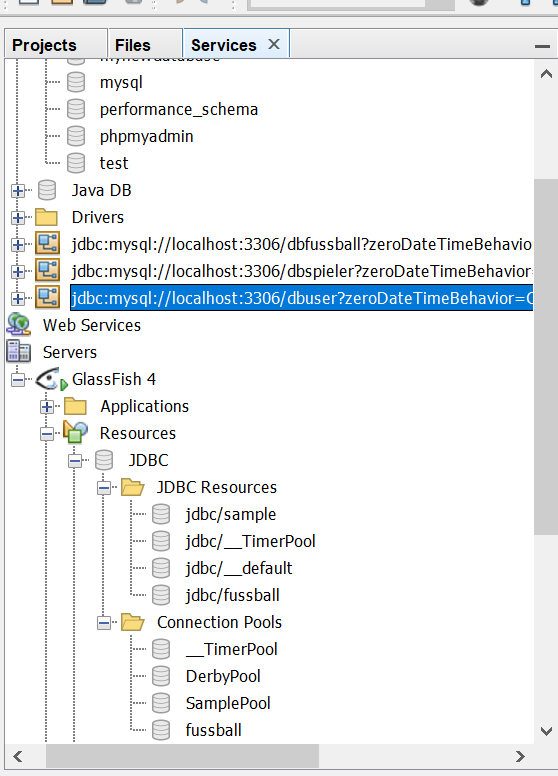
Task: Click the GlassFish 4 server icon
Action: coord(51,379)
